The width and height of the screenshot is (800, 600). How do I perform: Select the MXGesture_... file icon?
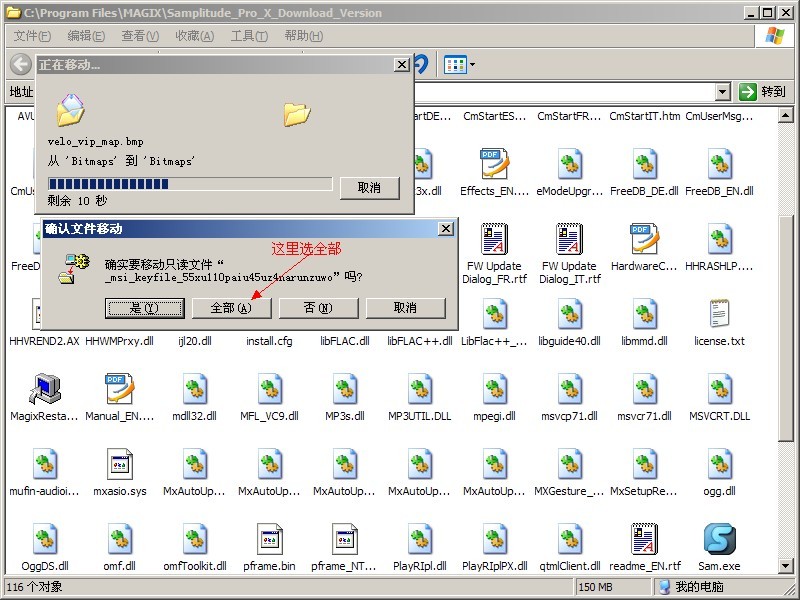pyautogui.click(x=569, y=464)
